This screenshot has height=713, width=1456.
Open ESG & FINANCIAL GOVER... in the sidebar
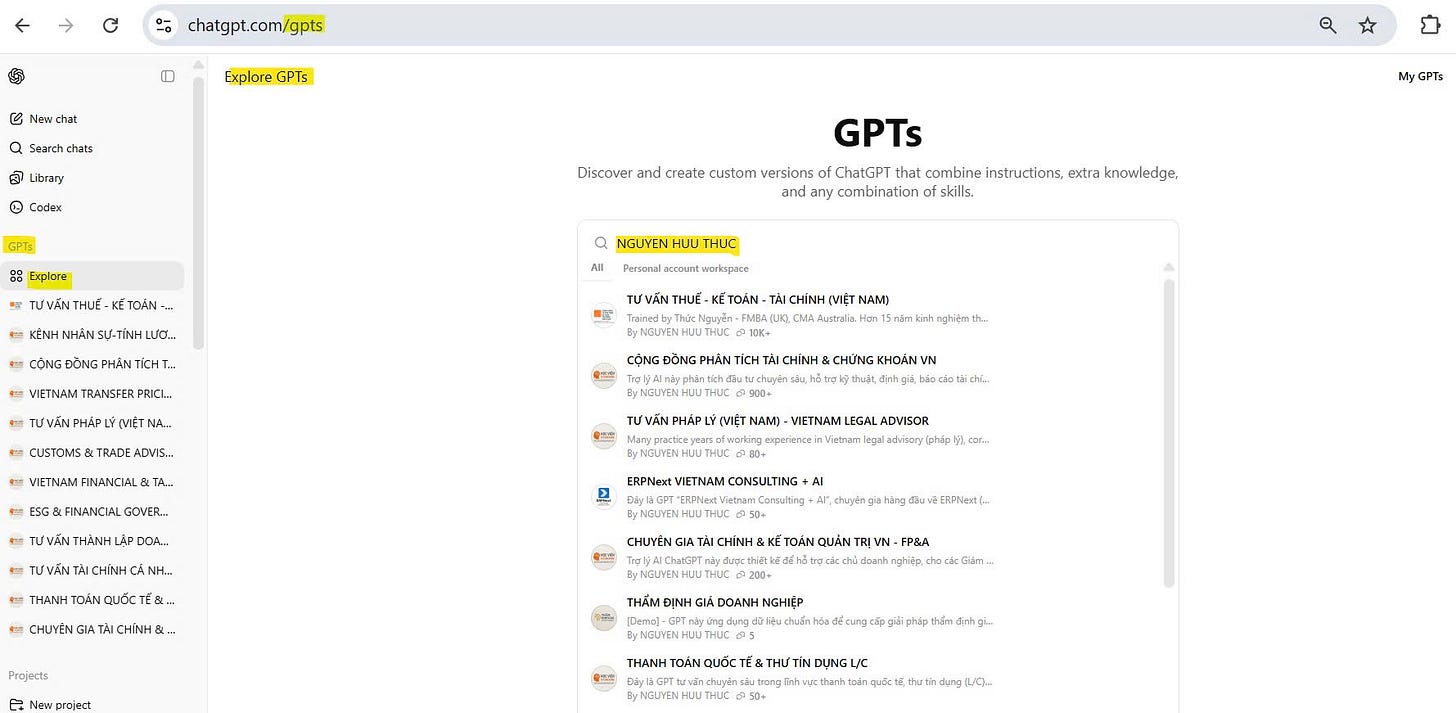(x=94, y=511)
